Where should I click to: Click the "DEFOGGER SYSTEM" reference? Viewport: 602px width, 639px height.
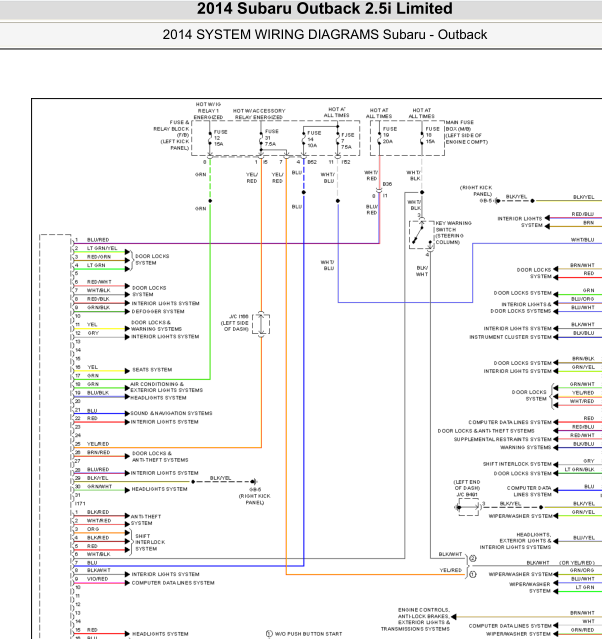[158, 311]
